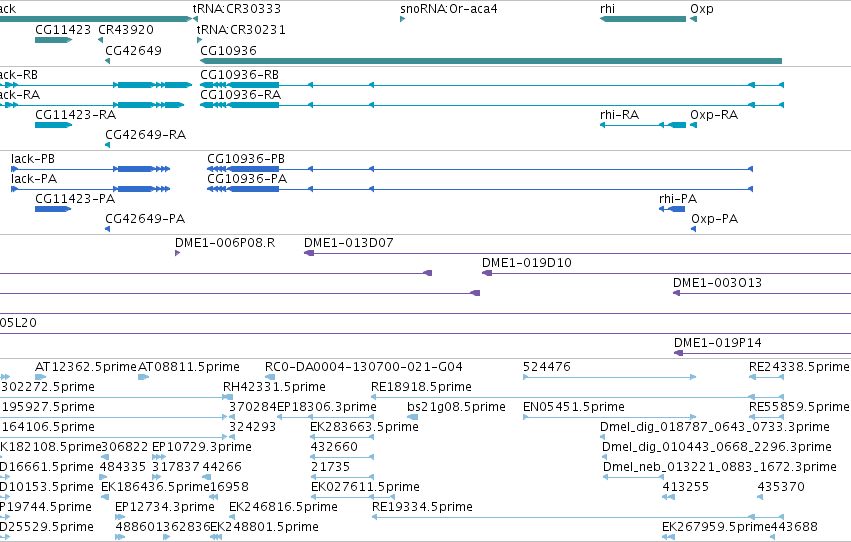The height and width of the screenshot is (542, 851).
Task: Select the EN05451.5prime EST label
Action: pyautogui.click(x=574, y=407)
